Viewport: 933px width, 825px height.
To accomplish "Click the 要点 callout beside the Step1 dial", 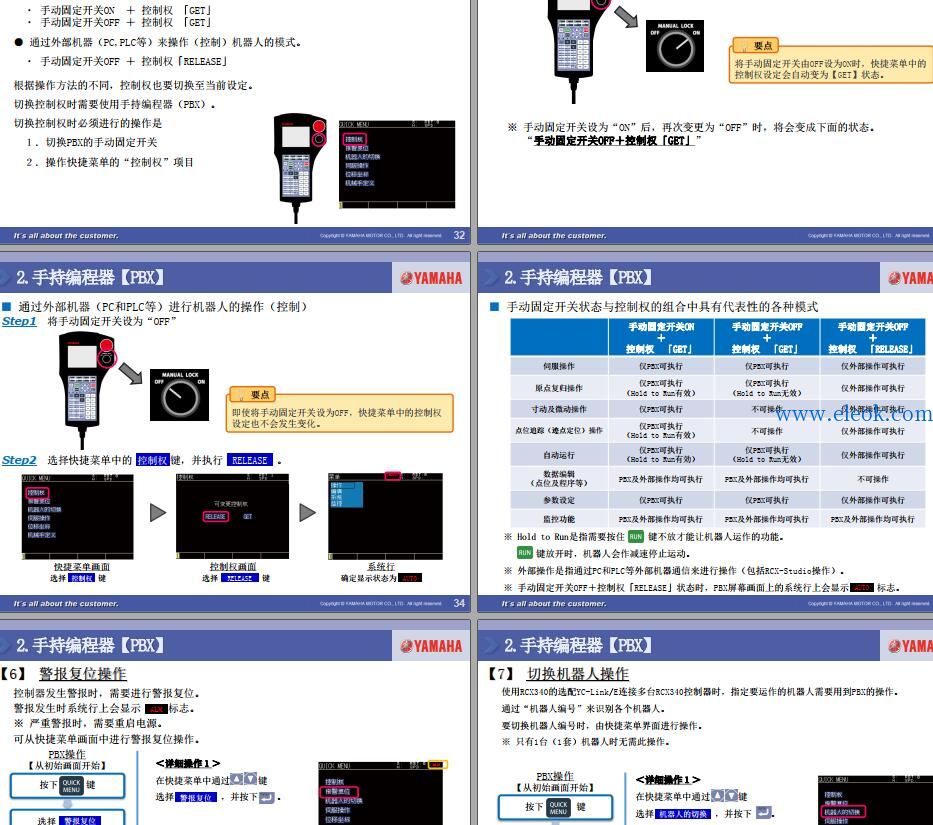I will (340, 410).
